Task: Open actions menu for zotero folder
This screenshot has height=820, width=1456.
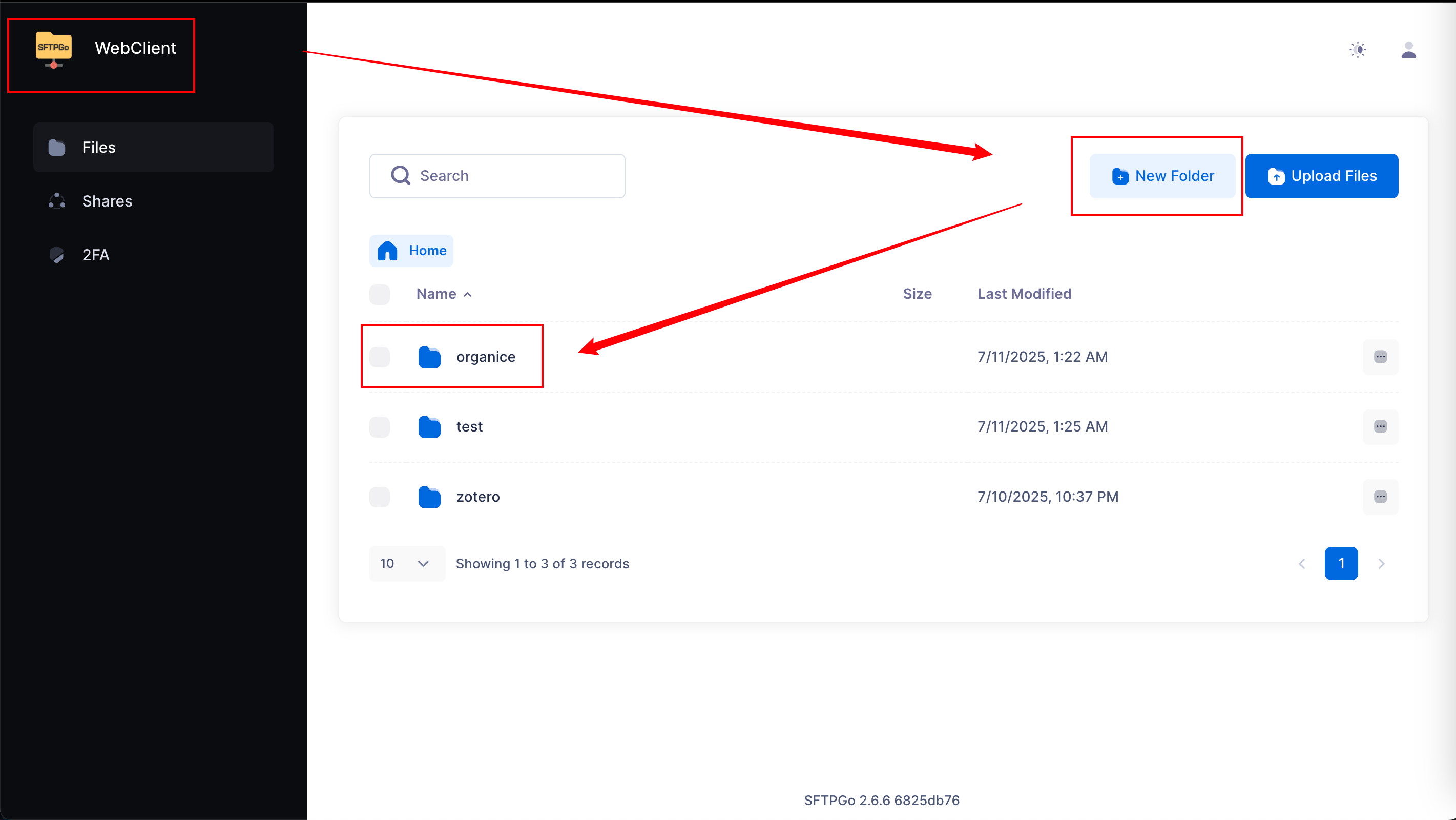Action: point(1380,497)
